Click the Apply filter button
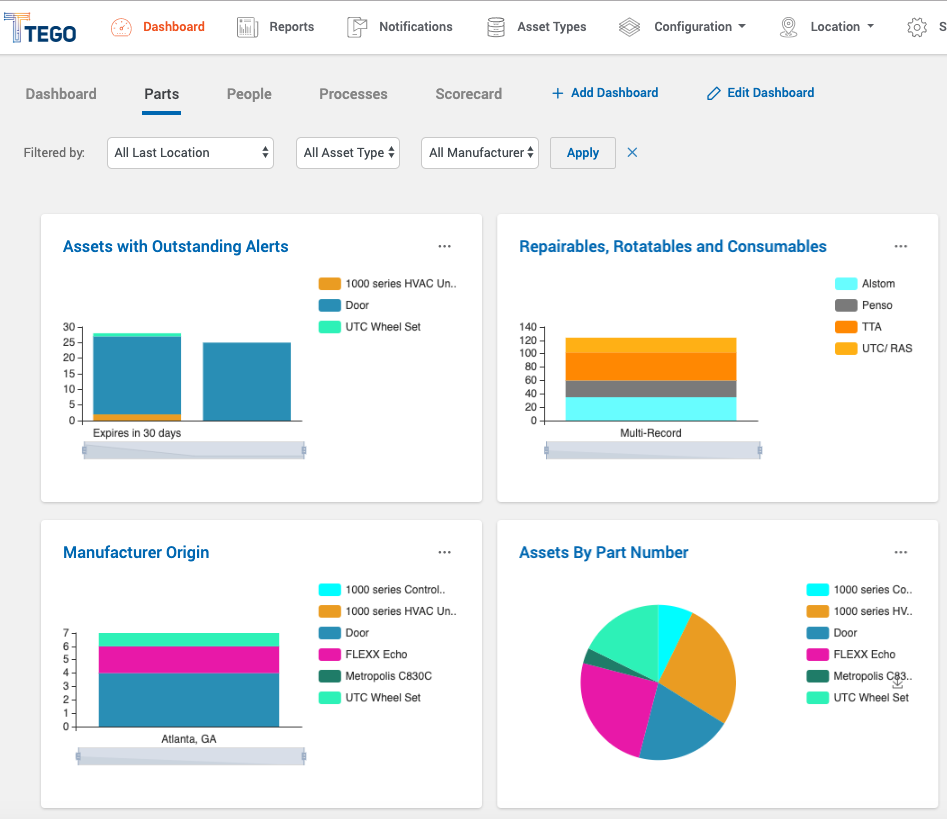Screen dimensions: 947x819 pyautogui.click(x=582, y=153)
